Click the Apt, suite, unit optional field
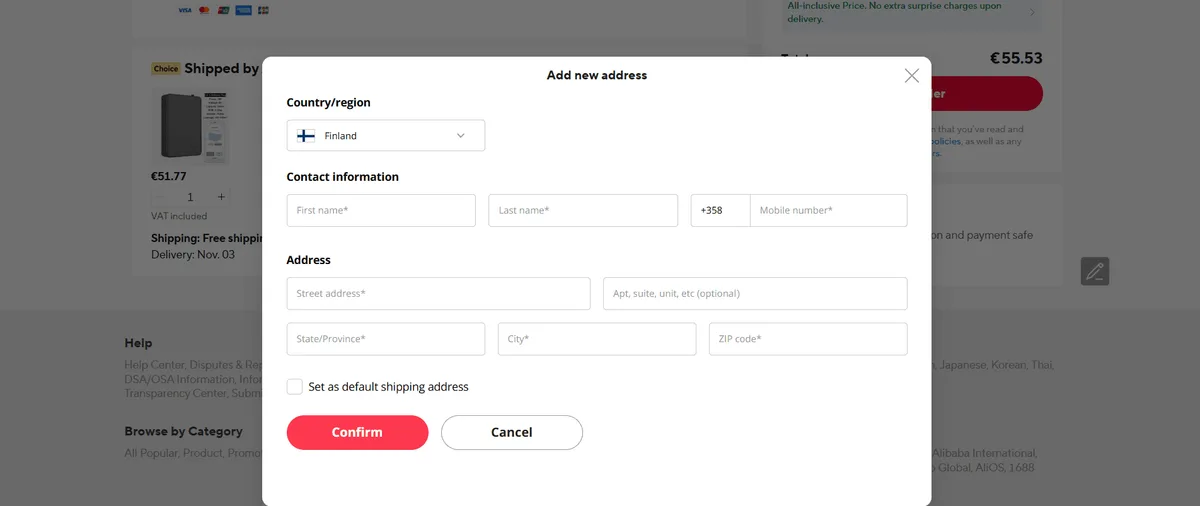This screenshot has height=506, width=1200. pyautogui.click(x=755, y=294)
